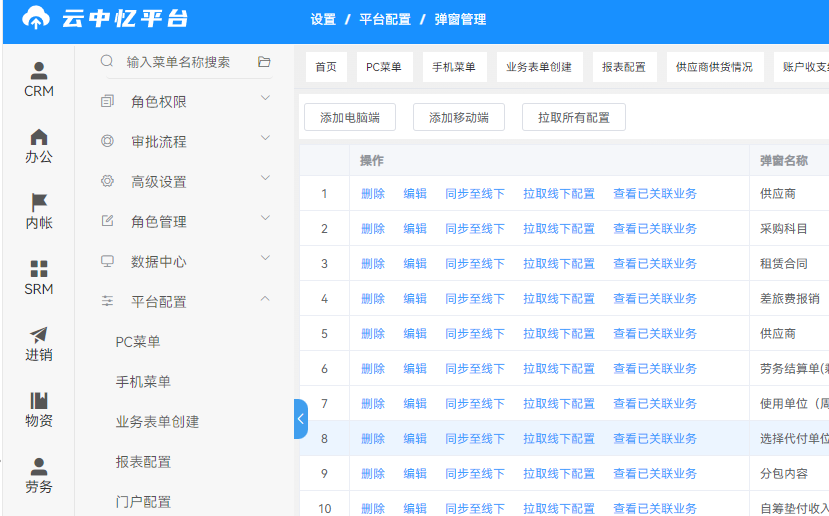Click the 高级设置 gear icon
829x516 pixels.
[x=107, y=181]
